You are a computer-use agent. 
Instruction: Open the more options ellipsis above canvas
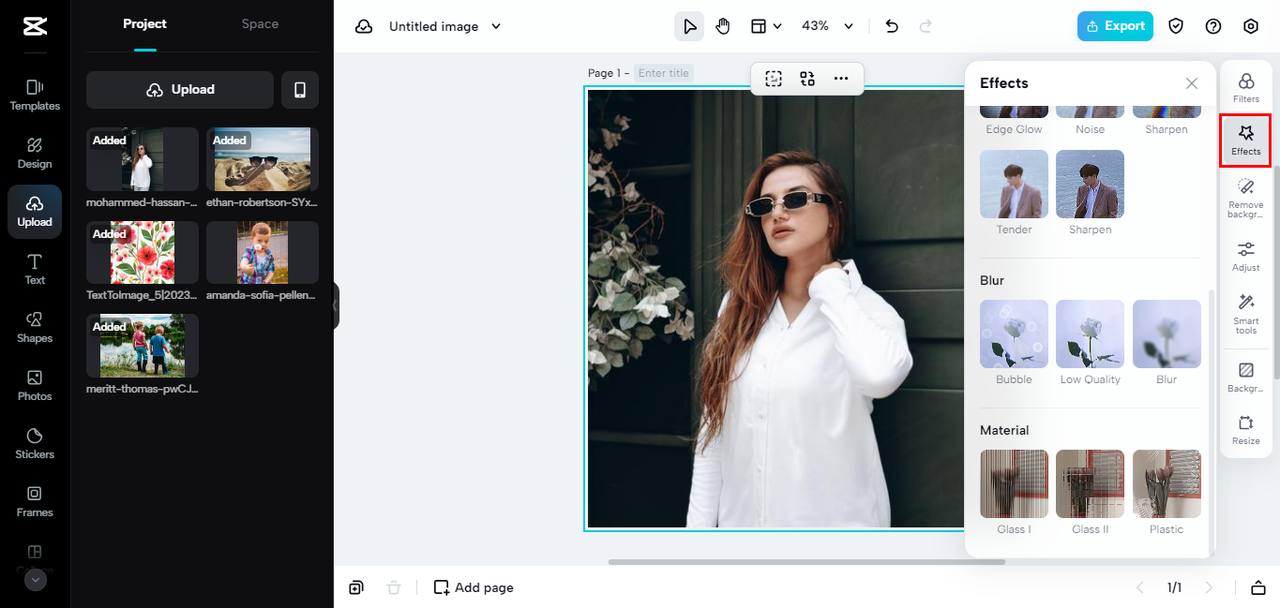pyautogui.click(x=841, y=79)
